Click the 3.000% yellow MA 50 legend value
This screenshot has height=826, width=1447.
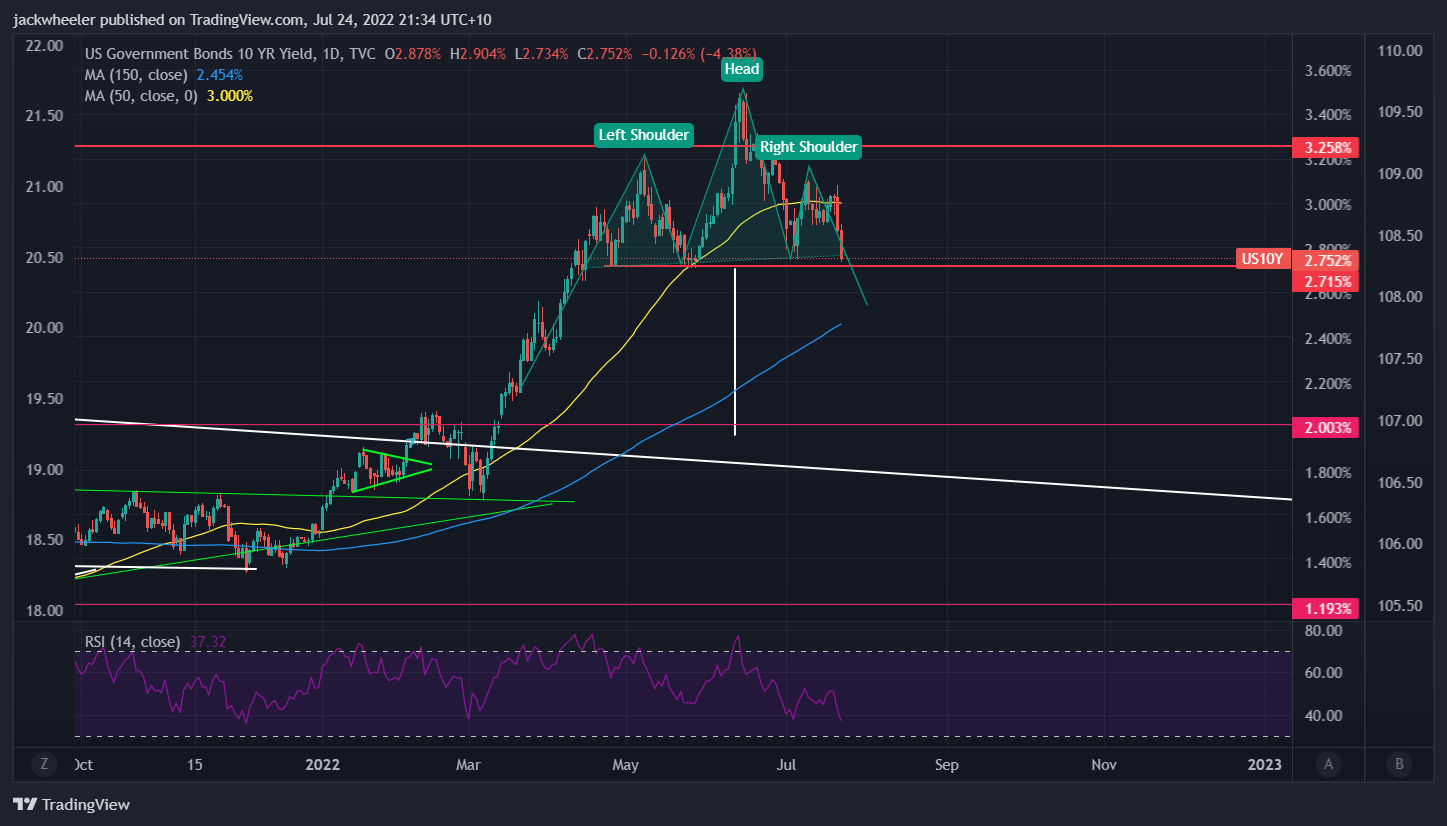click(231, 96)
